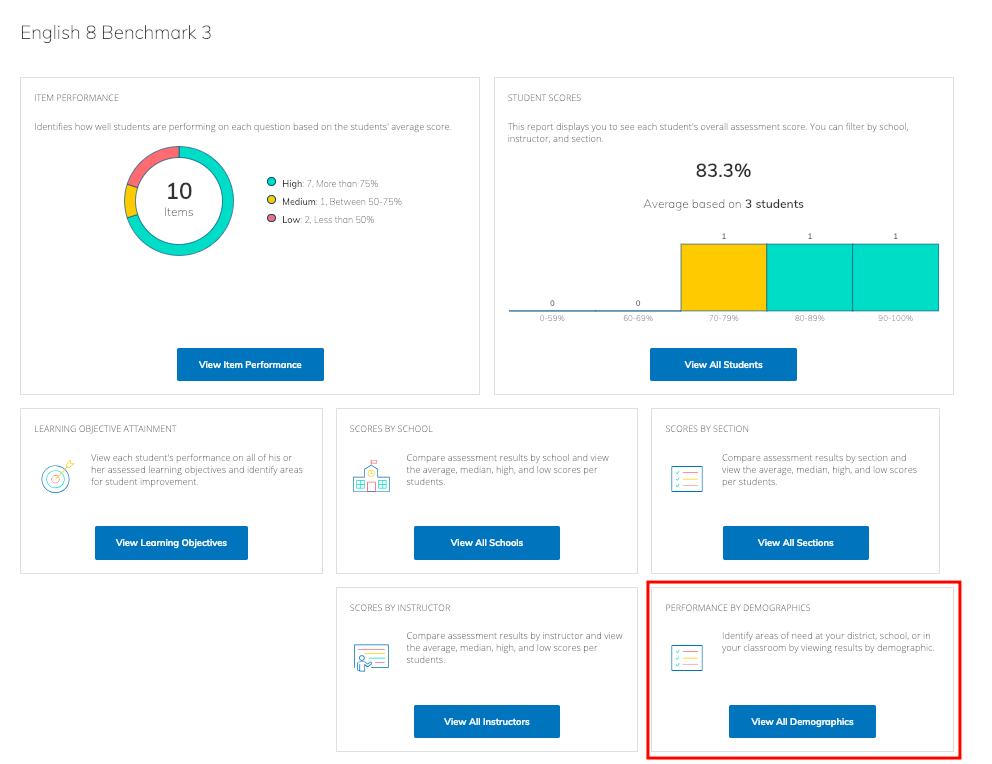The image size is (992, 764).
Task: Click the View All Sections button
Action: point(795,543)
